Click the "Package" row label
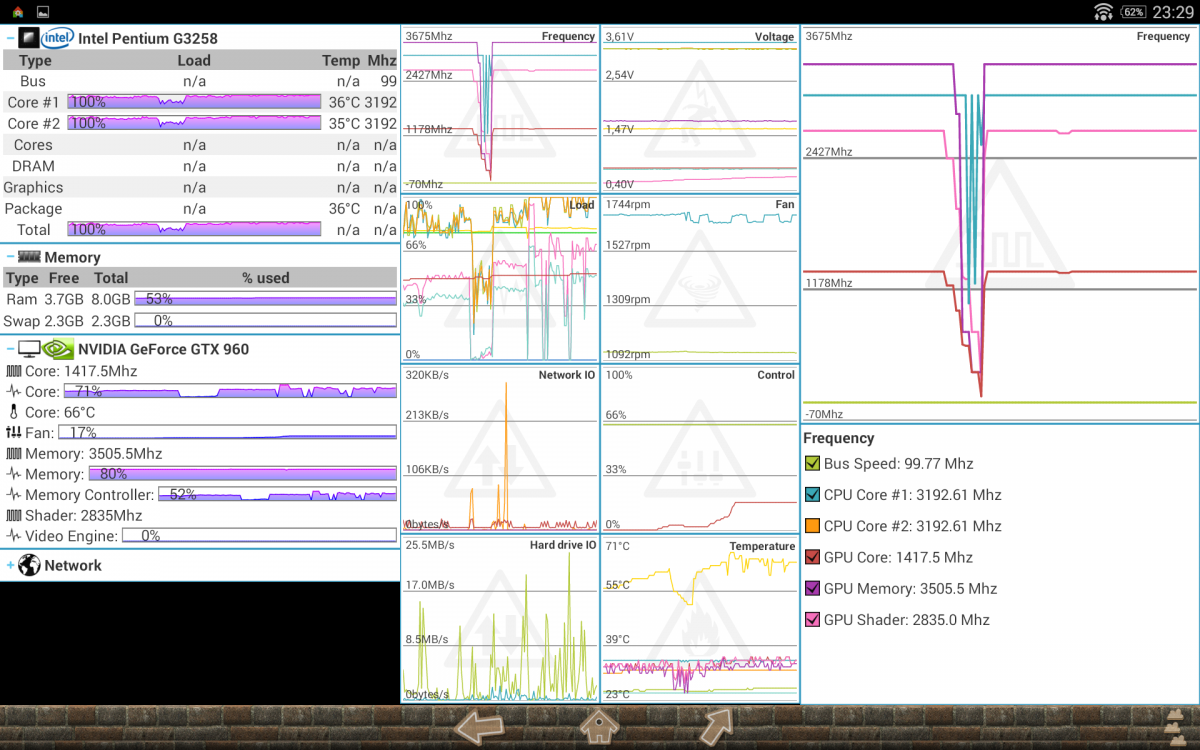 coord(33,209)
